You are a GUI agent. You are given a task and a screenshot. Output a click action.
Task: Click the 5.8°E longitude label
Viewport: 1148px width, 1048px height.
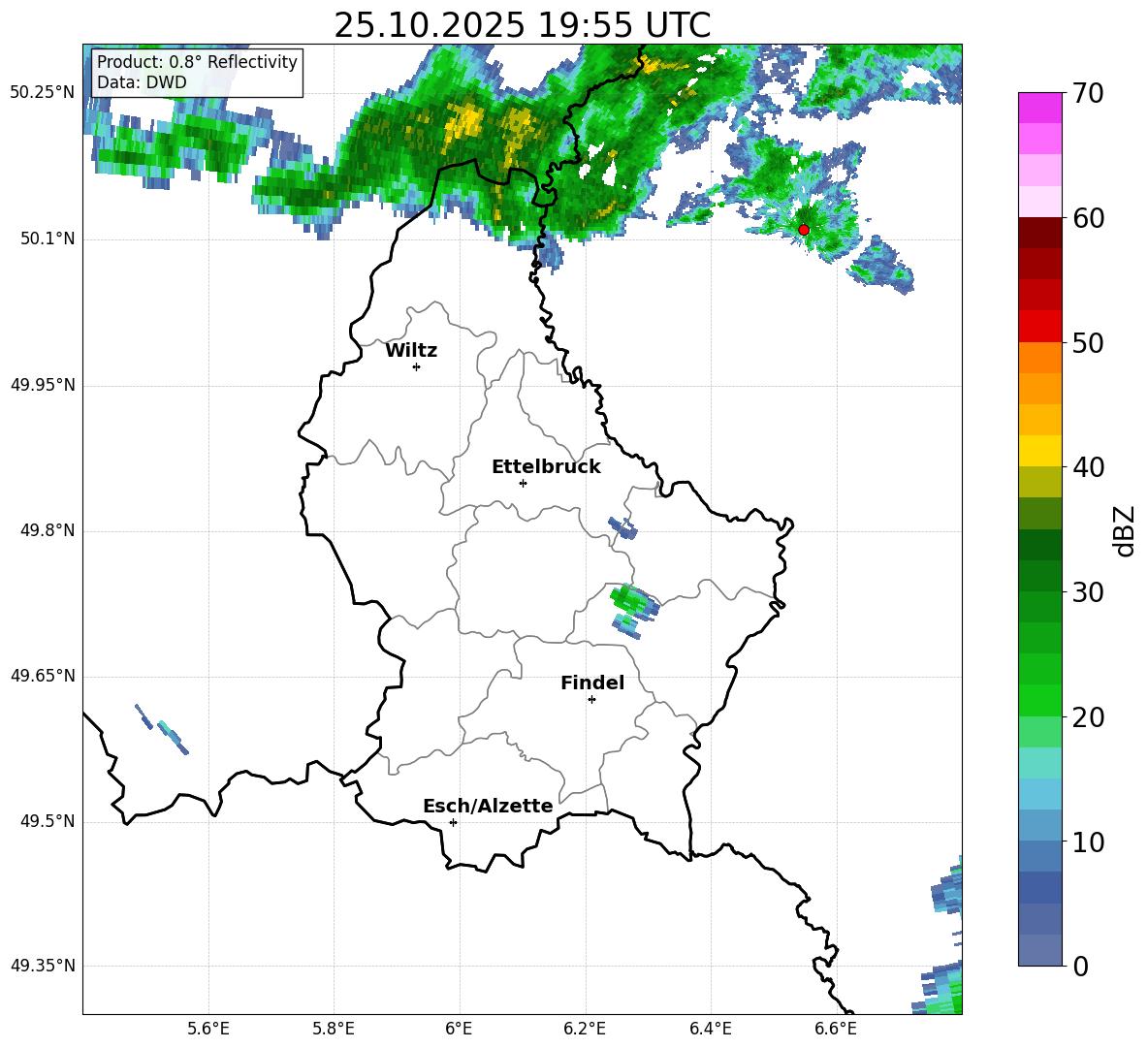point(334,1029)
